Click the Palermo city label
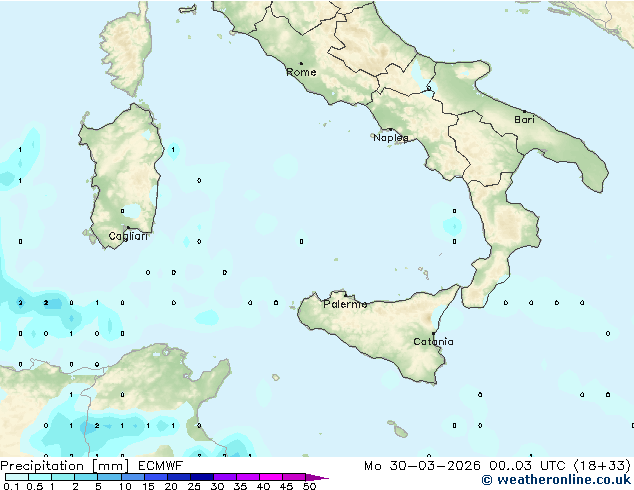 point(345,304)
